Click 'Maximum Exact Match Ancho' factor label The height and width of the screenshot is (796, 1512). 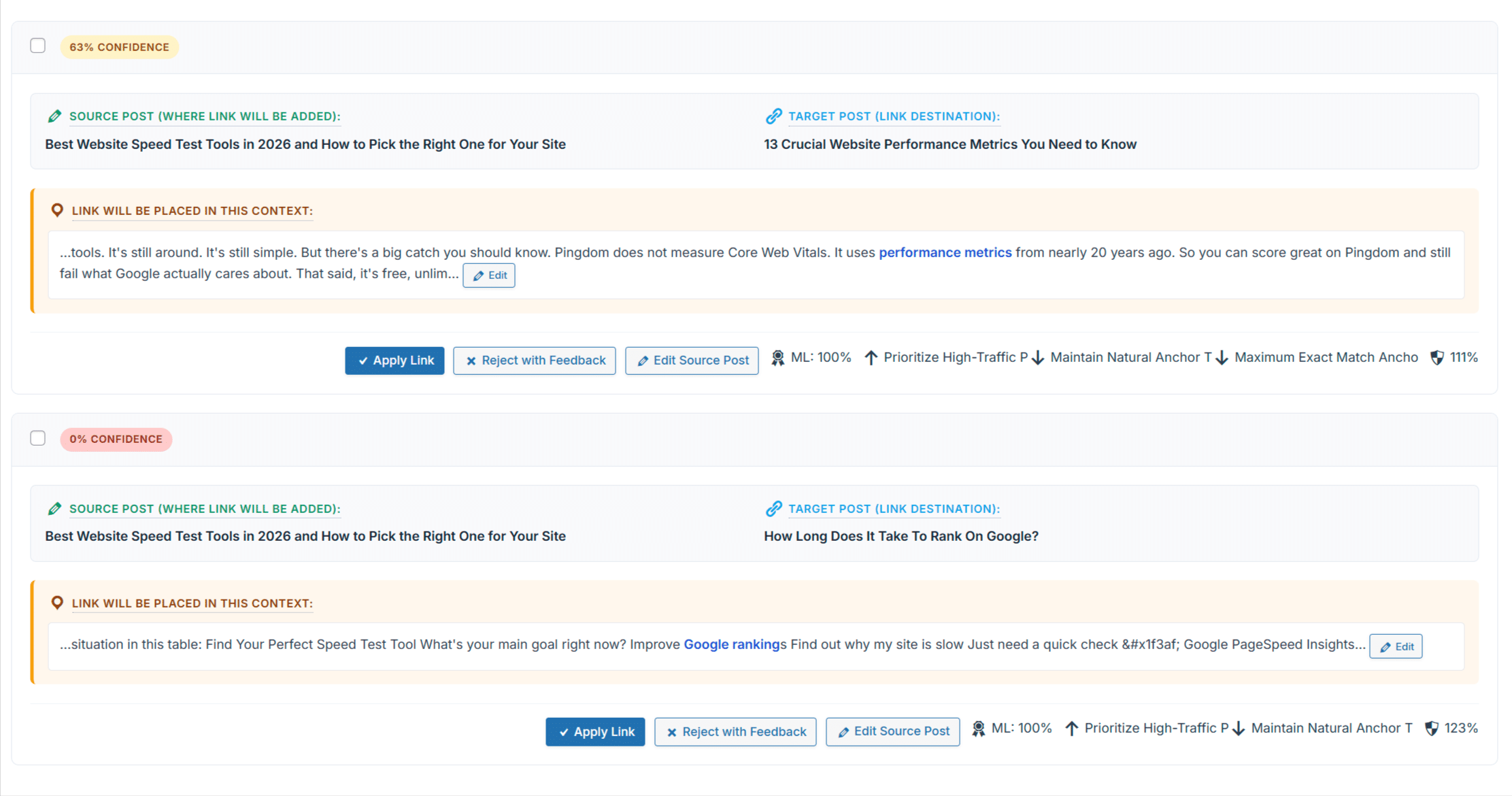point(1326,357)
